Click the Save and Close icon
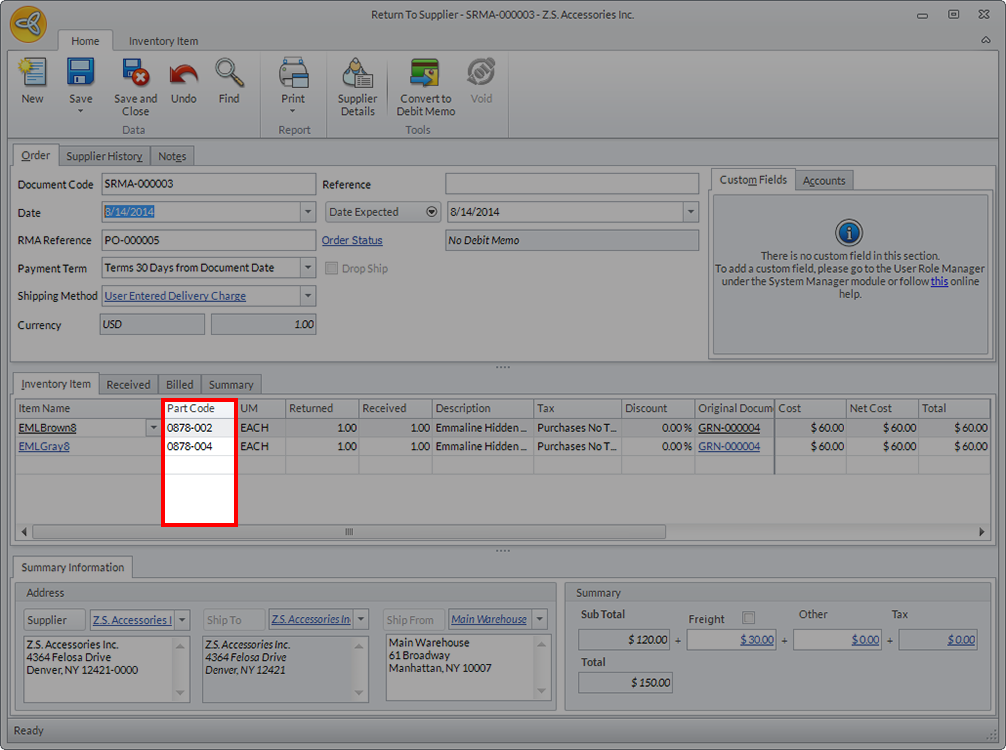Viewport: 1006px width, 750px height. [x=135, y=75]
